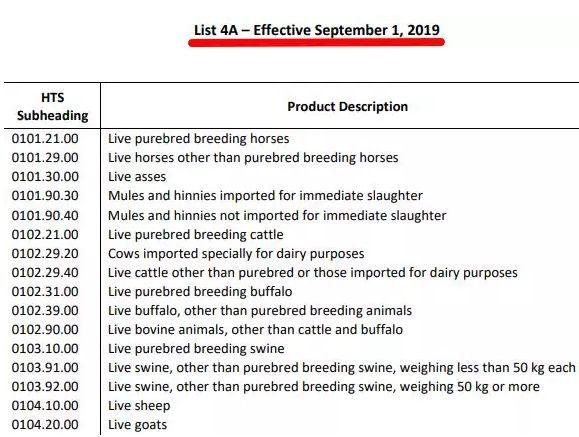The height and width of the screenshot is (437, 579).
Task: Select HTS code 0101.29.00
Action: coord(45,158)
